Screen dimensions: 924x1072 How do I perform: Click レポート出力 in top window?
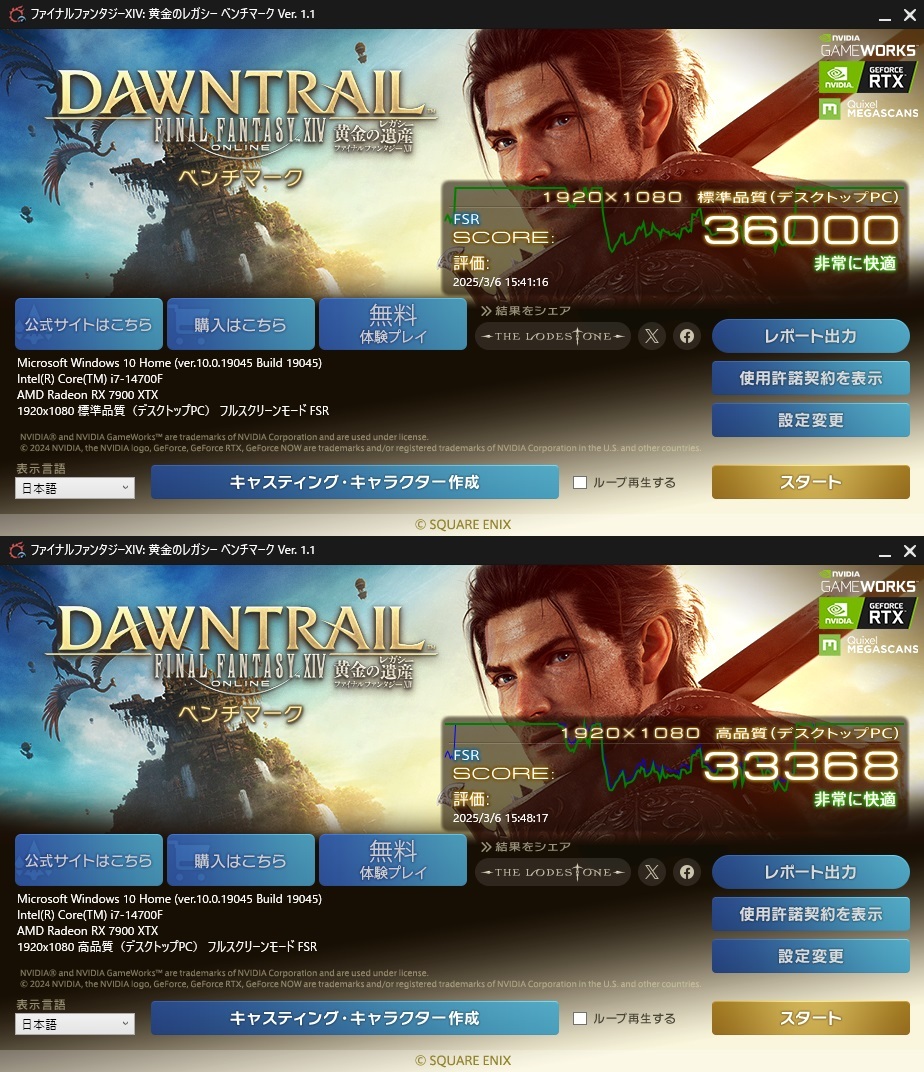click(x=811, y=336)
